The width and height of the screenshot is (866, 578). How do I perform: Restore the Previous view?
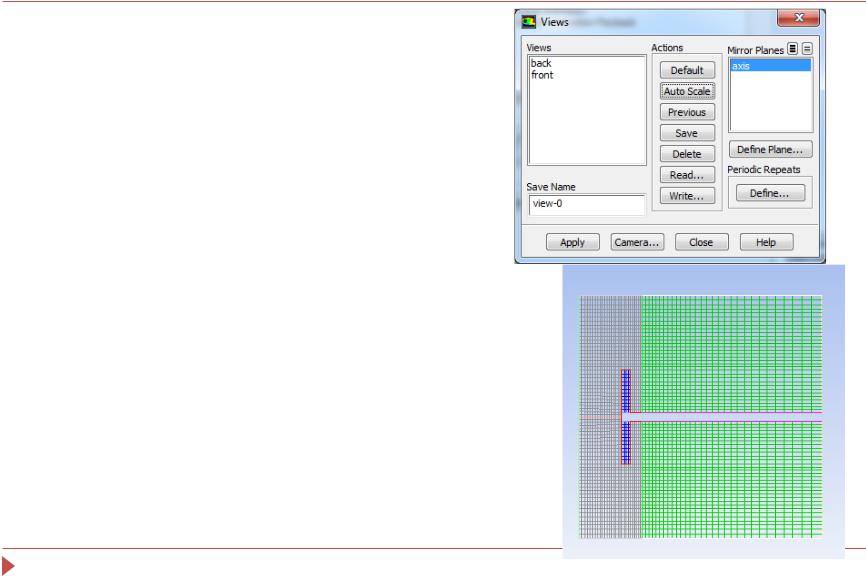[x=687, y=112]
